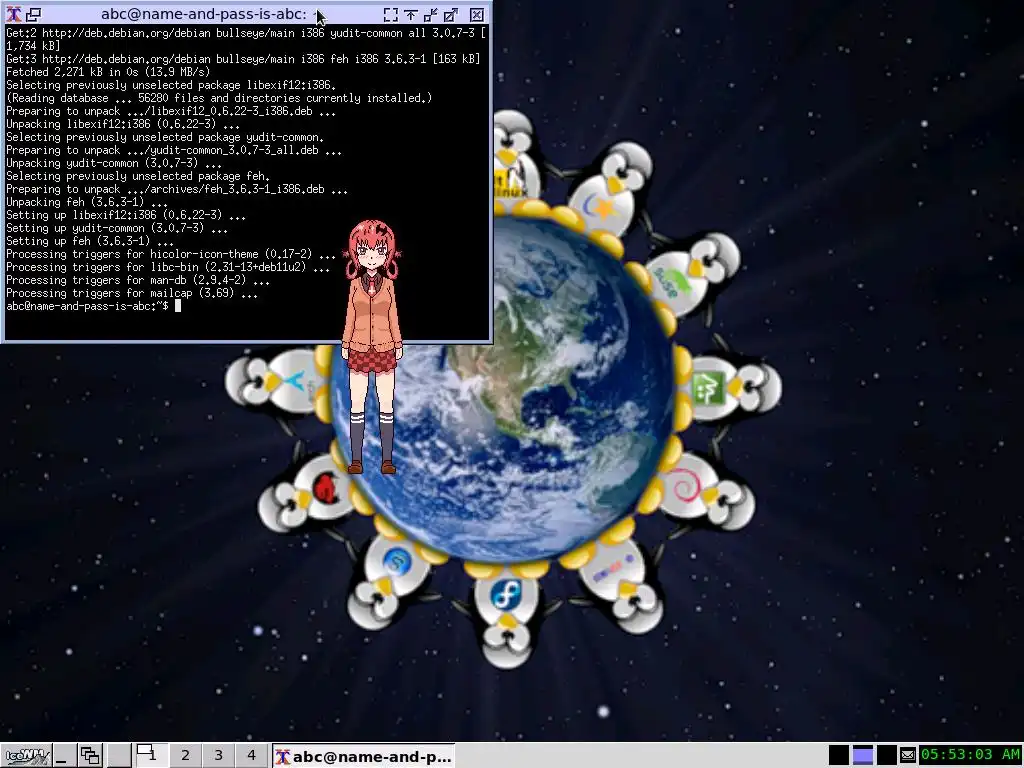Click the line 'Setting up feh (3.6.3-1) ...'
1024x768 pixels.
pos(89,241)
